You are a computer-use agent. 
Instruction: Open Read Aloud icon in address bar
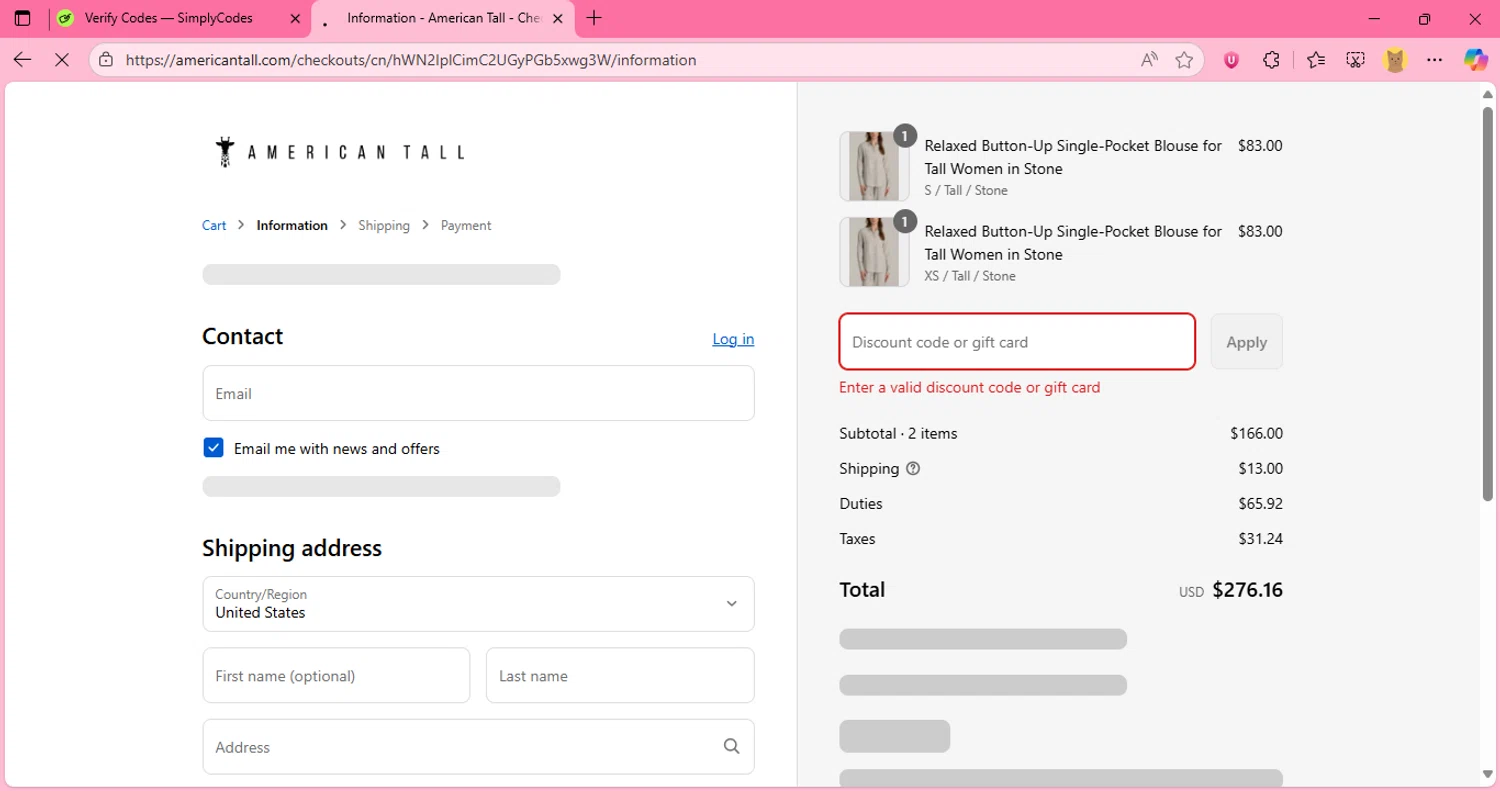coord(1150,60)
